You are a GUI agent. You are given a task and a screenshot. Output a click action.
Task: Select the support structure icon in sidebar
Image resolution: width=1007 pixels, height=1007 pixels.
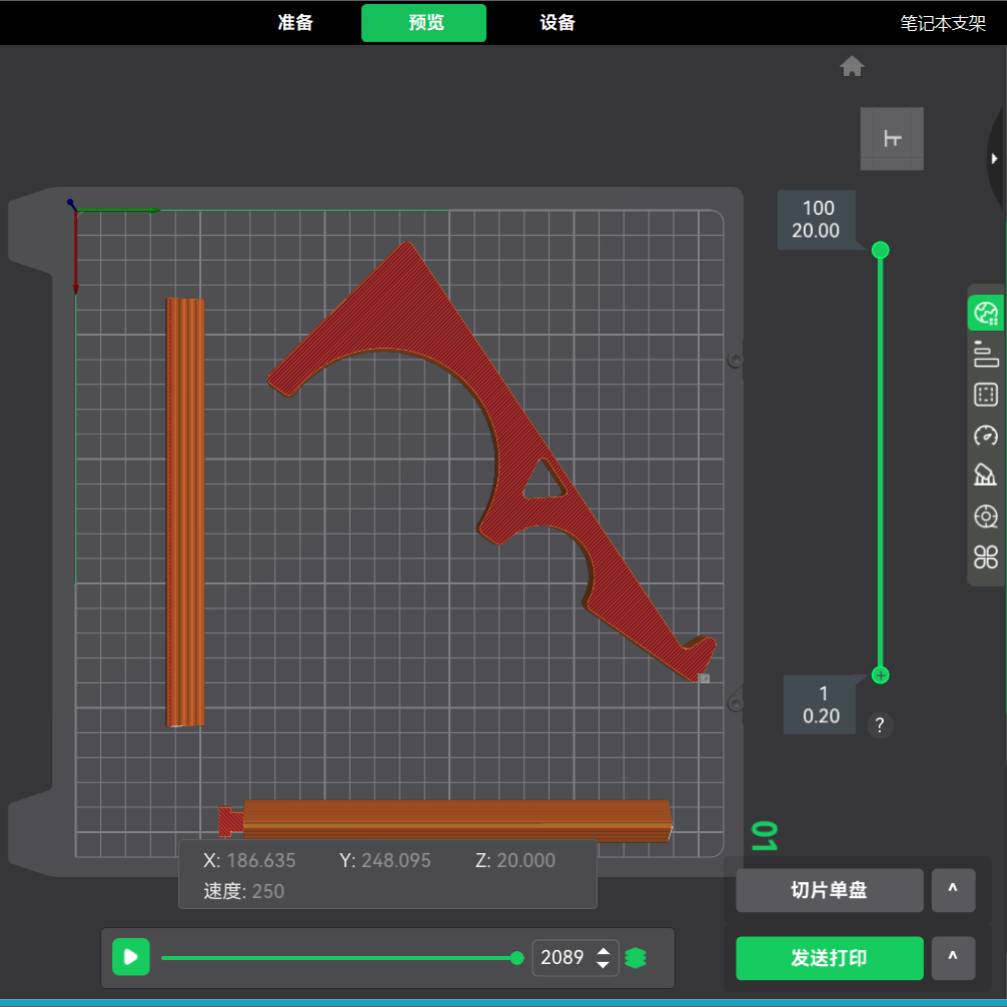986,475
